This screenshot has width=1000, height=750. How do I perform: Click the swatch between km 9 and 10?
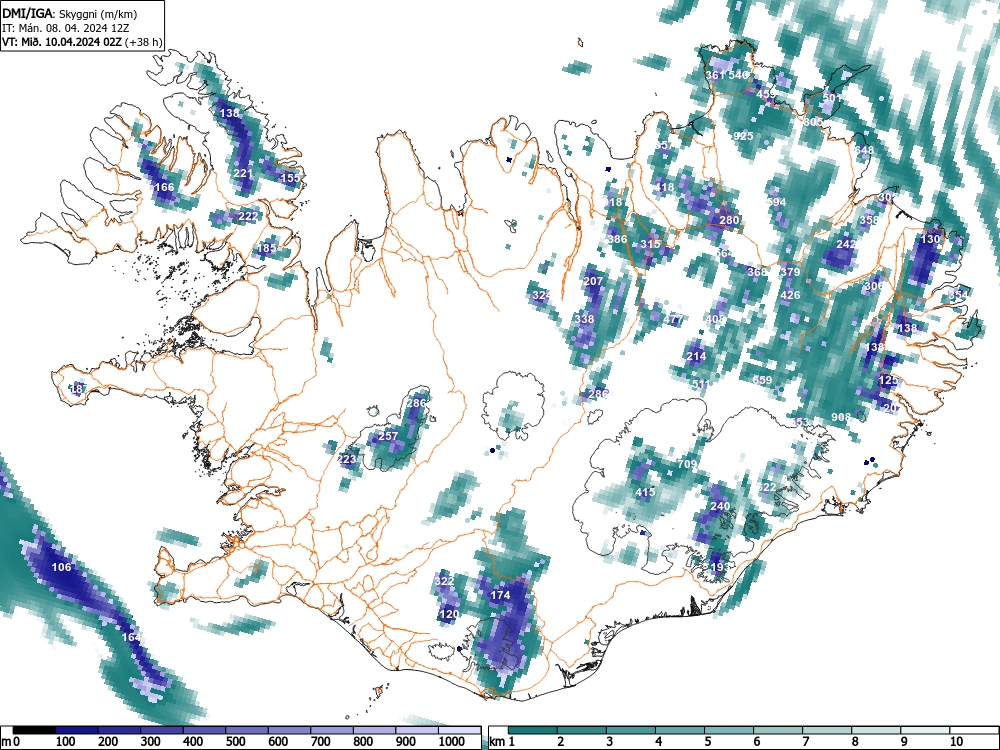(x=925, y=730)
